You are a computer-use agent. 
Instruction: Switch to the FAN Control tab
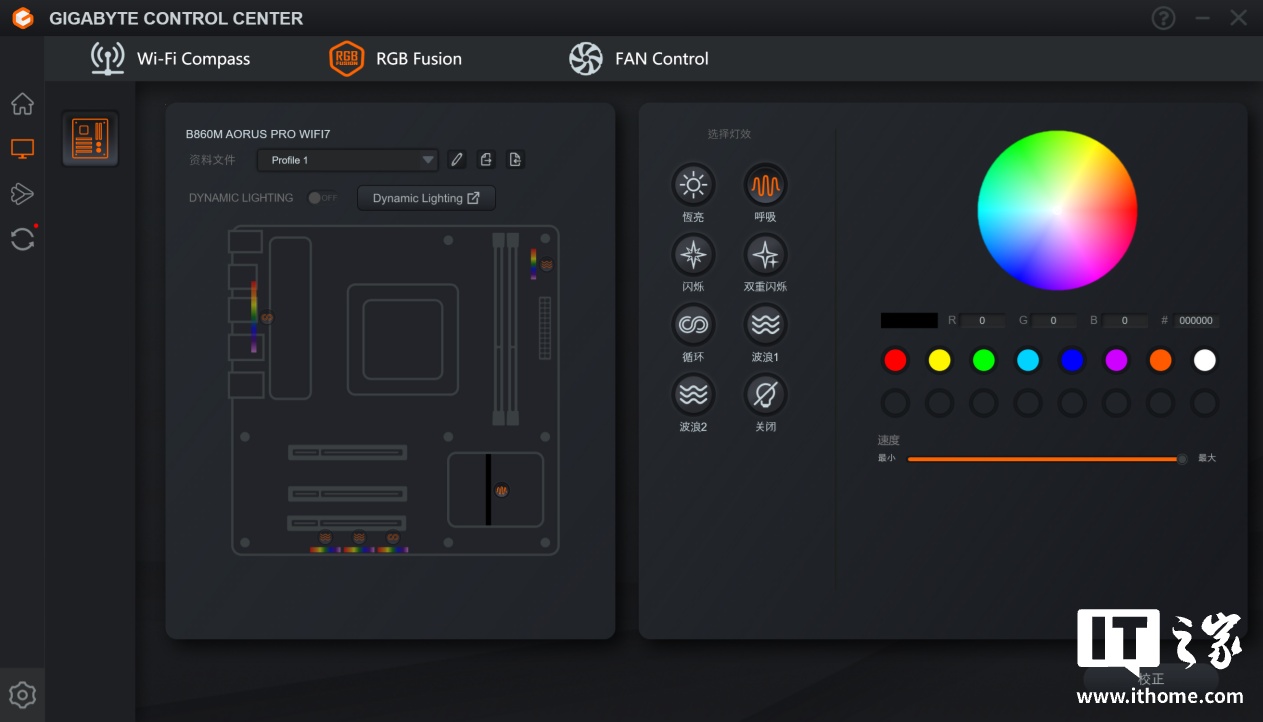pyautogui.click(x=639, y=59)
